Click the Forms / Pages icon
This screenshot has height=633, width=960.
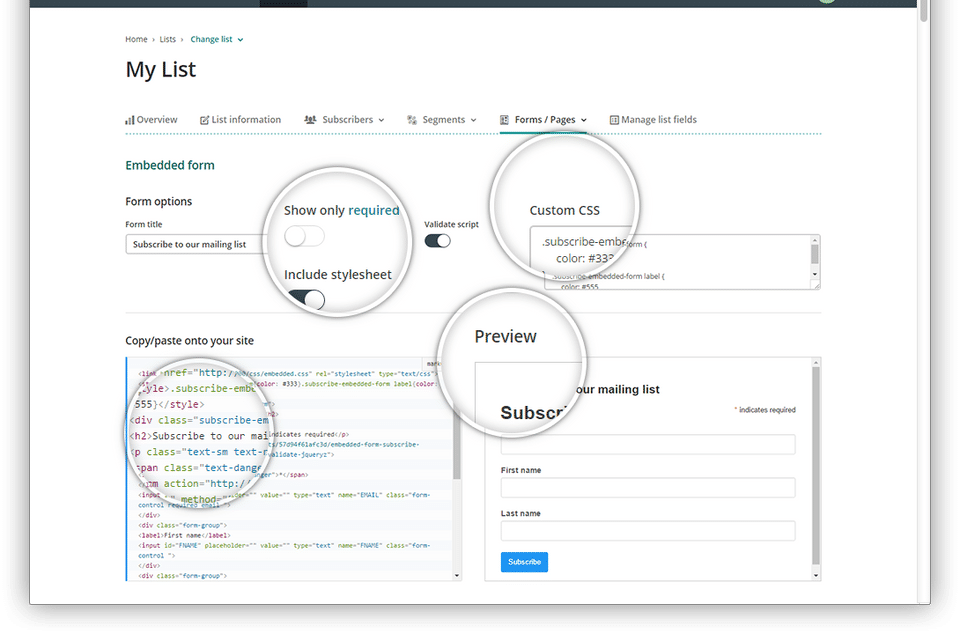(504, 120)
